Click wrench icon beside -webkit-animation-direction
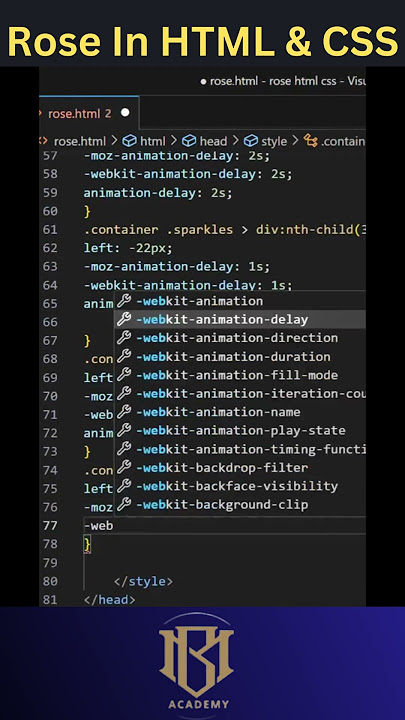405x720 pixels. pyautogui.click(x=124, y=338)
